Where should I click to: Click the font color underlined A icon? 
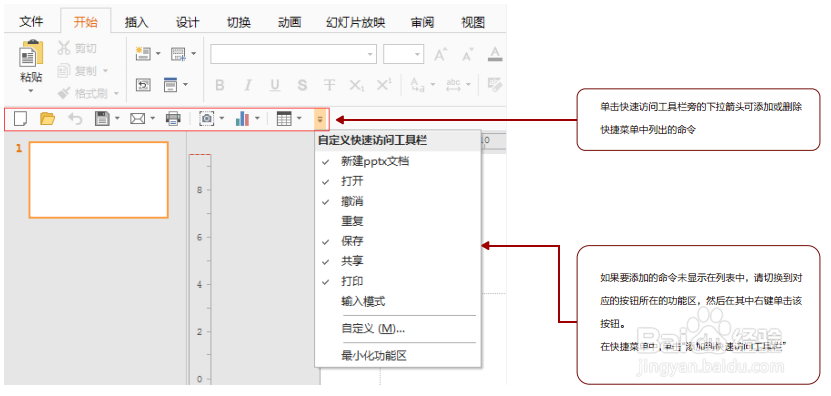495,54
